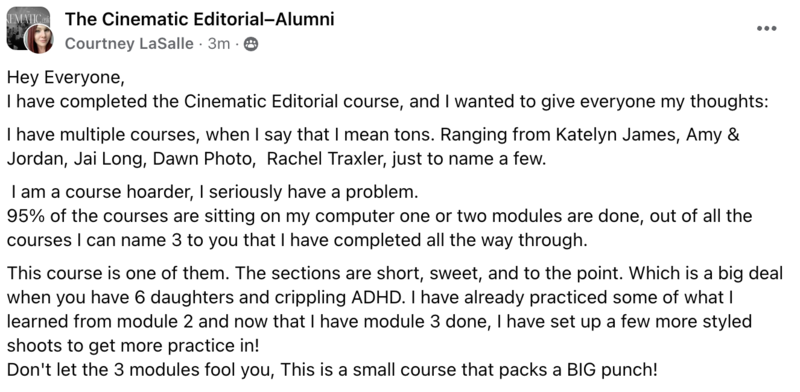Click the group members audience icon

click(251, 44)
